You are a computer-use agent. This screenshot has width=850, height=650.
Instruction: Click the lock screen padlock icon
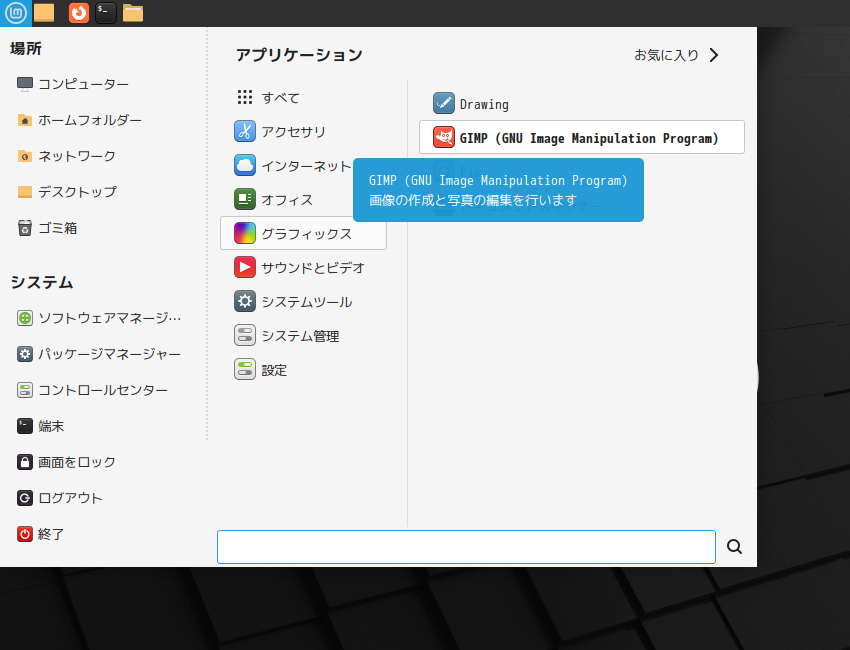click(24, 462)
